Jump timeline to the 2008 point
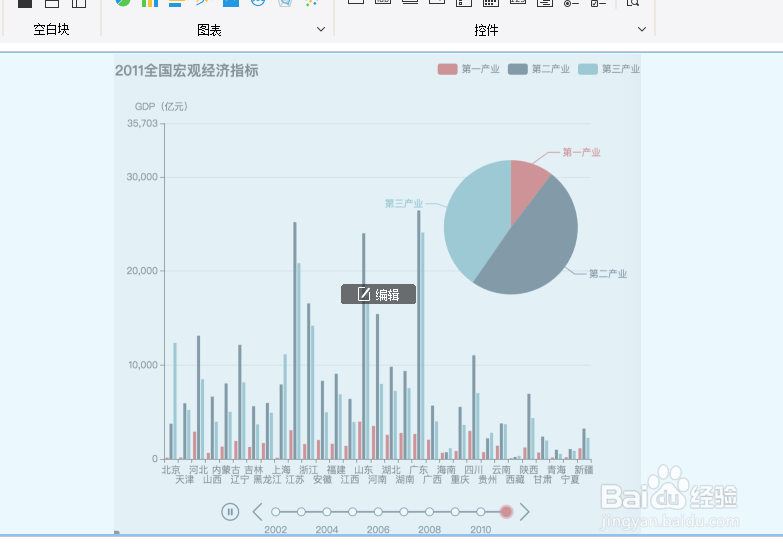 pyautogui.click(x=429, y=512)
